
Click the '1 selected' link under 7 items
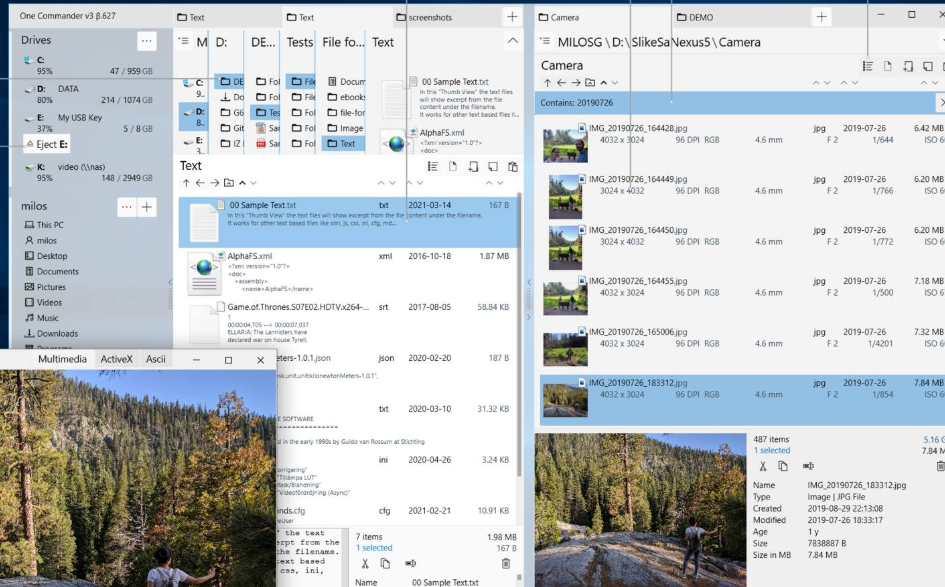(x=374, y=548)
